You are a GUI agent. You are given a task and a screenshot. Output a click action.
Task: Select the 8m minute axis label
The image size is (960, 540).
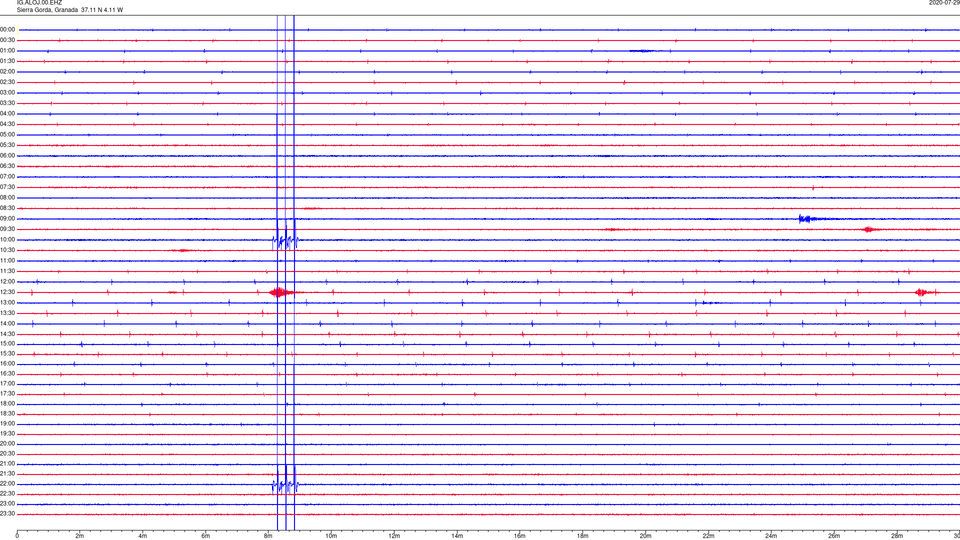click(x=268, y=536)
